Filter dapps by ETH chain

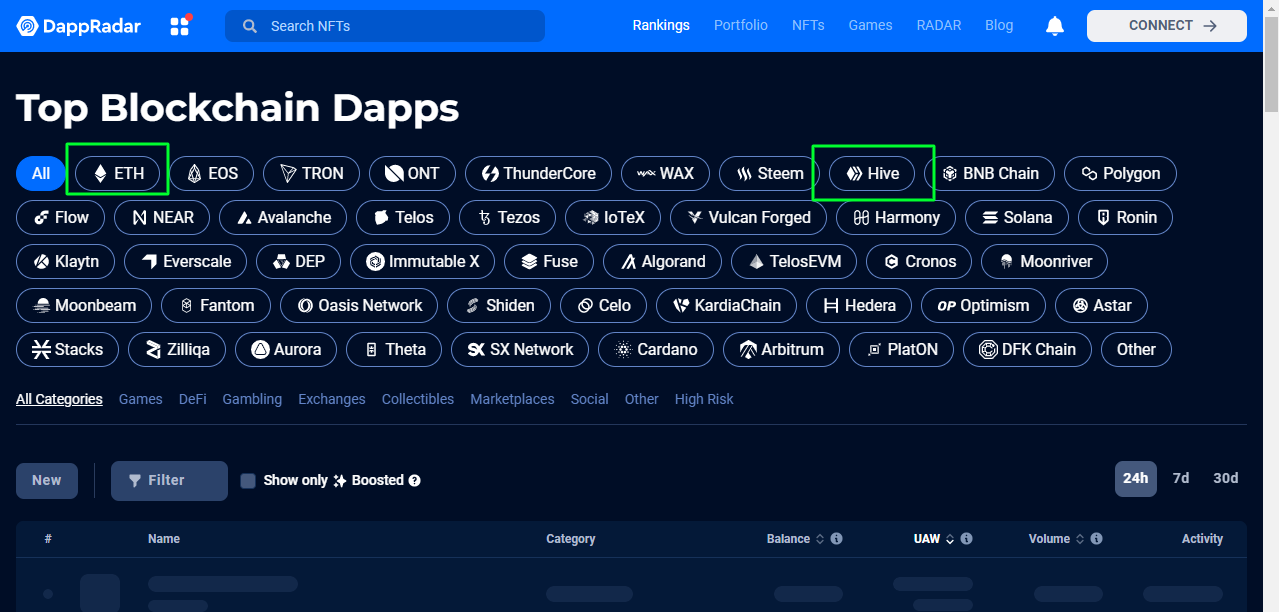click(118, 173)
